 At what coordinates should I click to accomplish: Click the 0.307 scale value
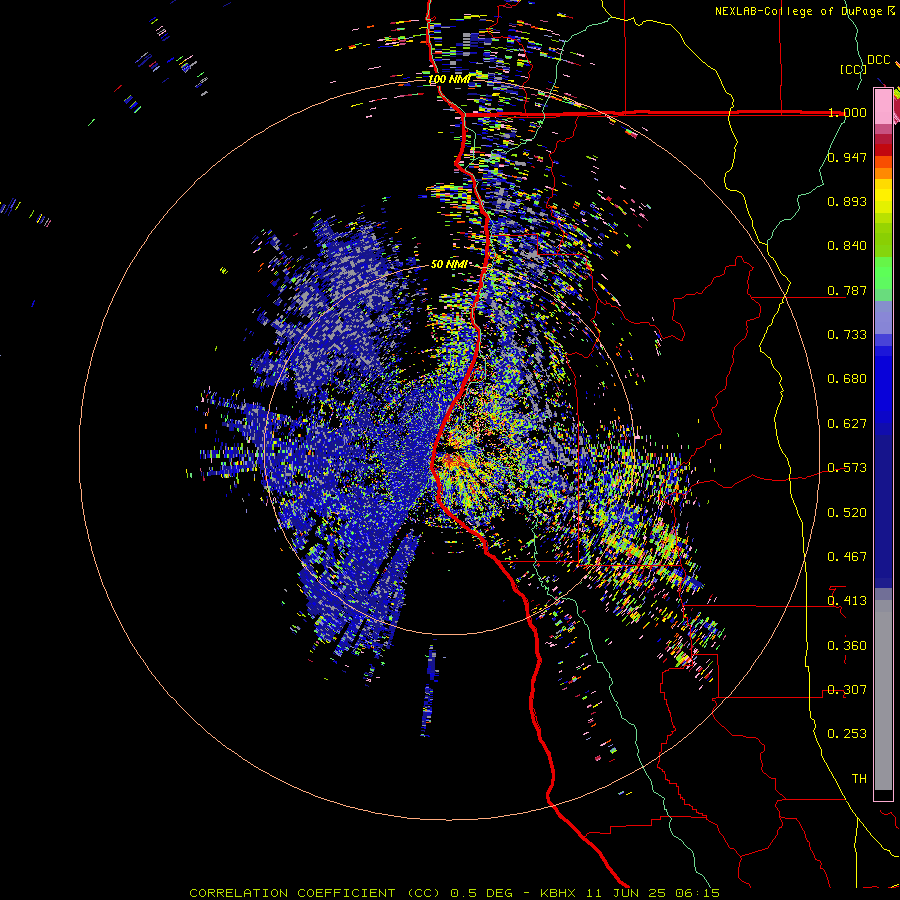point(847,690)
